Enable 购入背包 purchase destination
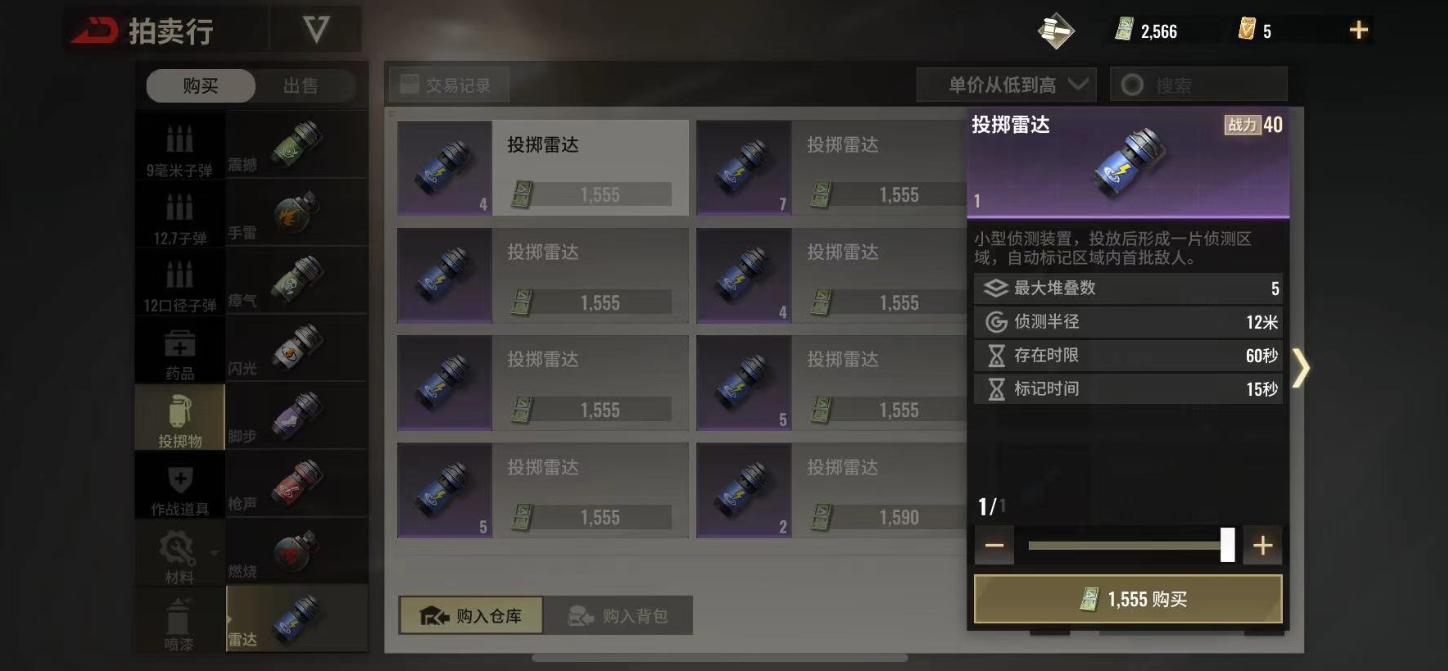 [x=618, y=616]
